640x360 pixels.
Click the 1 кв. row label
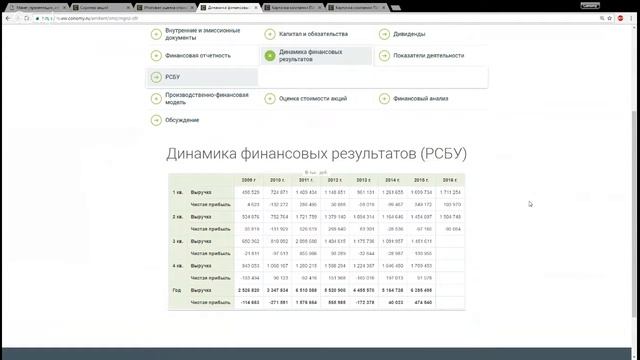(178, 192)
